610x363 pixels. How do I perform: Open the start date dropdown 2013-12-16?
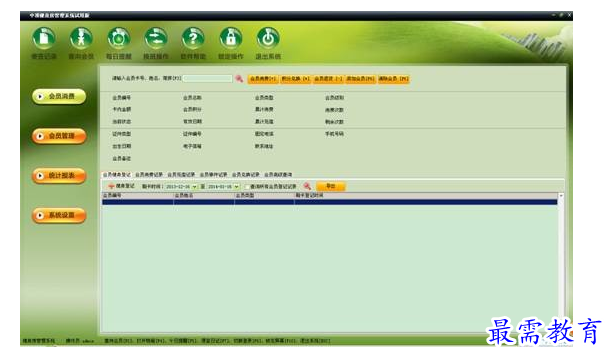tap(194, 187)
